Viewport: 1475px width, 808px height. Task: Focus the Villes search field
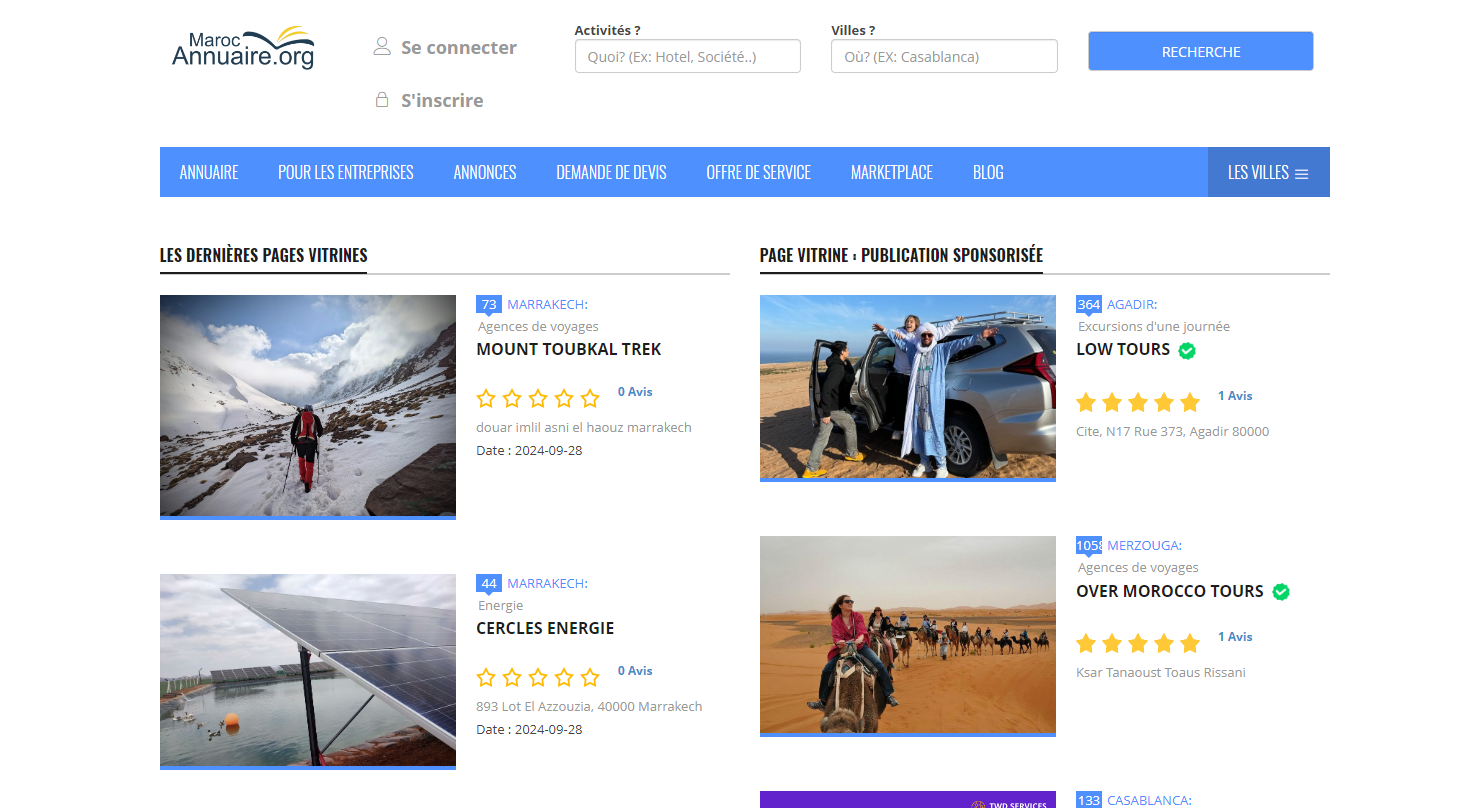pos(944,56)
